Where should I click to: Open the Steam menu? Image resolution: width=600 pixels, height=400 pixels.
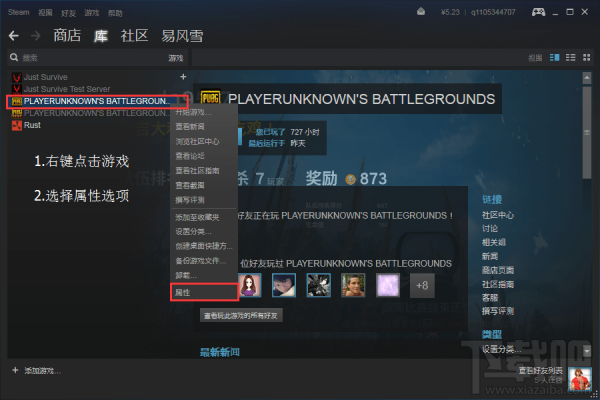18,12
